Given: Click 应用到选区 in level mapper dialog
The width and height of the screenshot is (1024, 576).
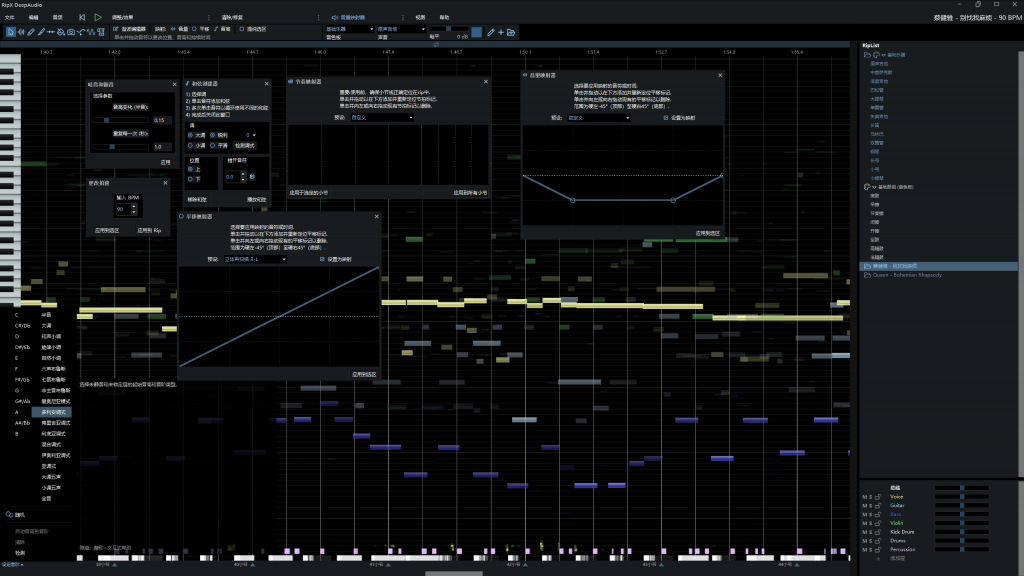Looking at the screenshot, I should (x=707, y=233).
